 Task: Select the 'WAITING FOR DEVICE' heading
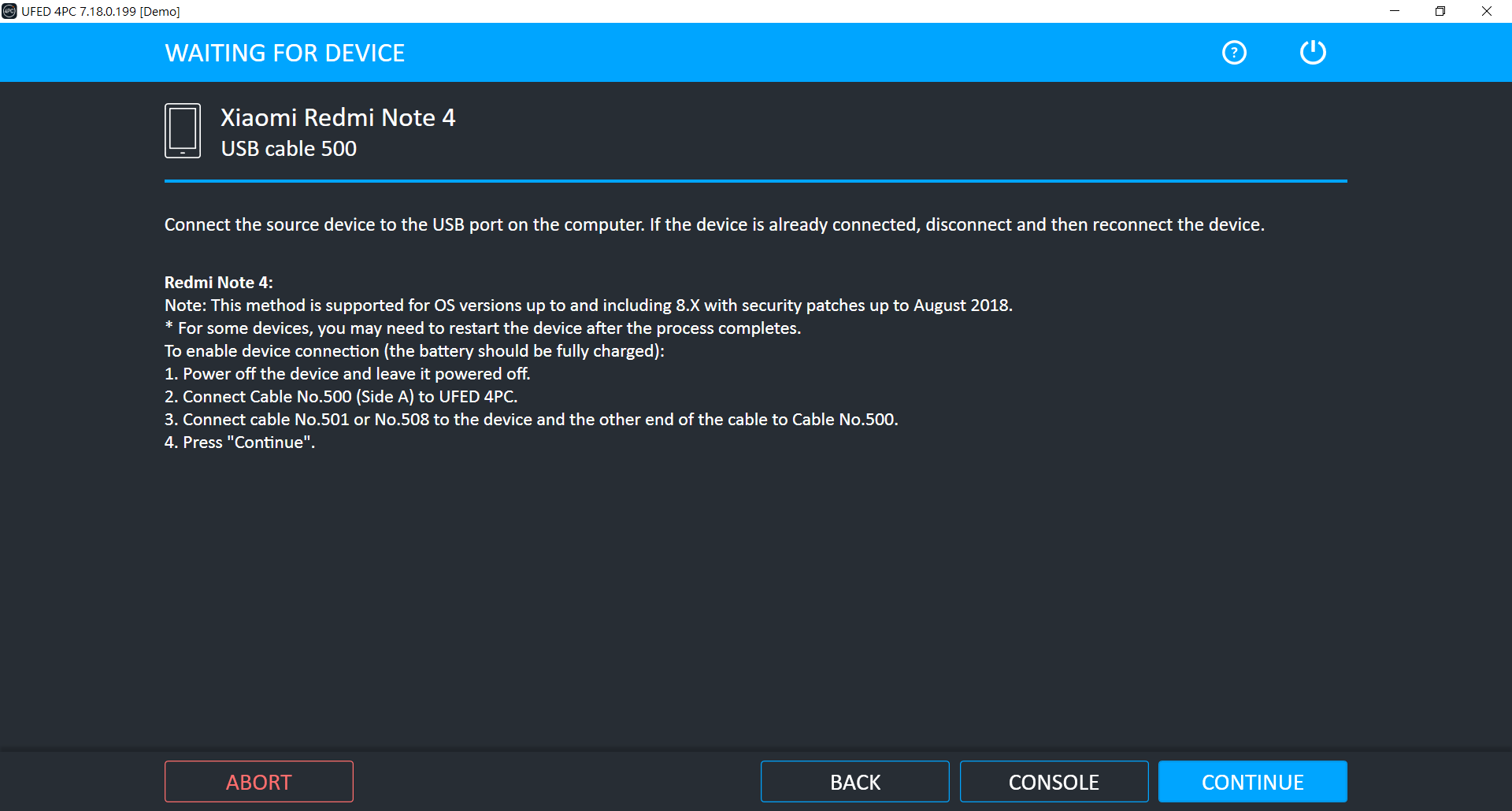[x=285, y=53]
